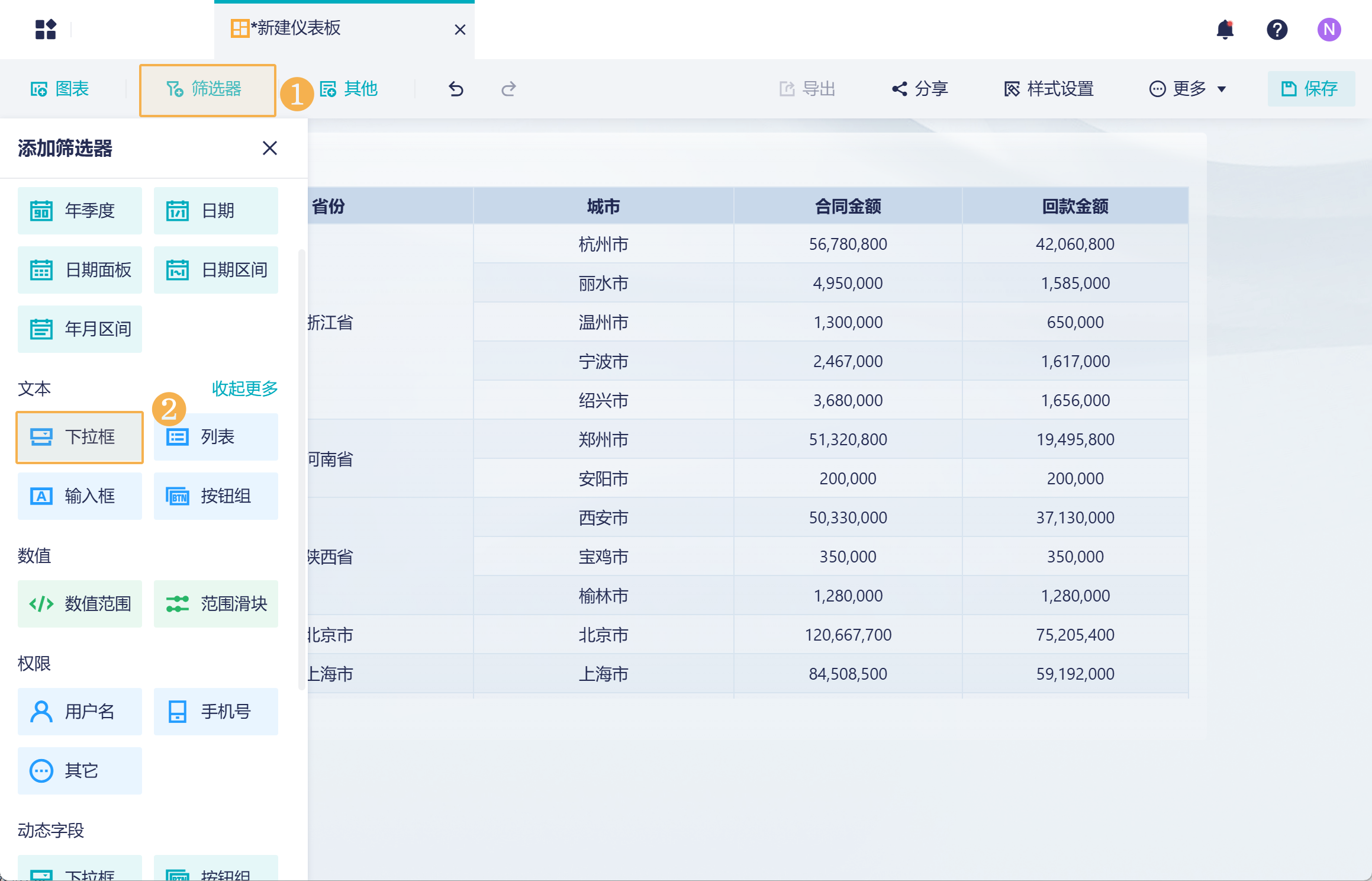1372x881 pixels.
Task: Click the filter panel vertical scrollbar
Action: 301,470
